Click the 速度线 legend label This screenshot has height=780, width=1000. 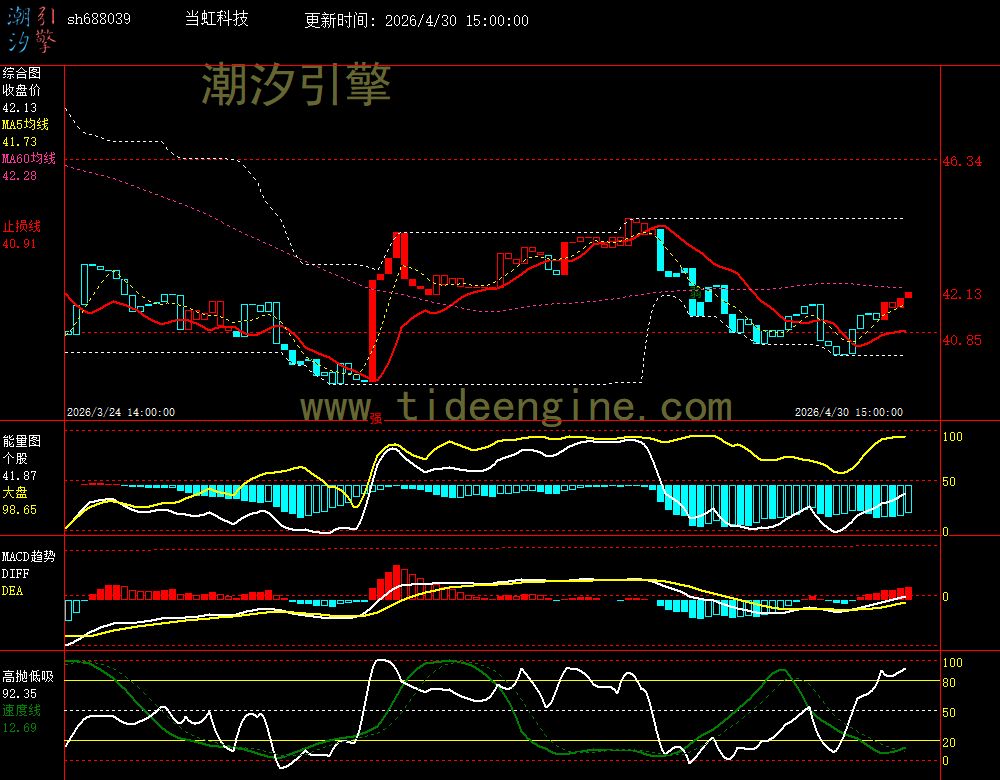click(22, 710)
